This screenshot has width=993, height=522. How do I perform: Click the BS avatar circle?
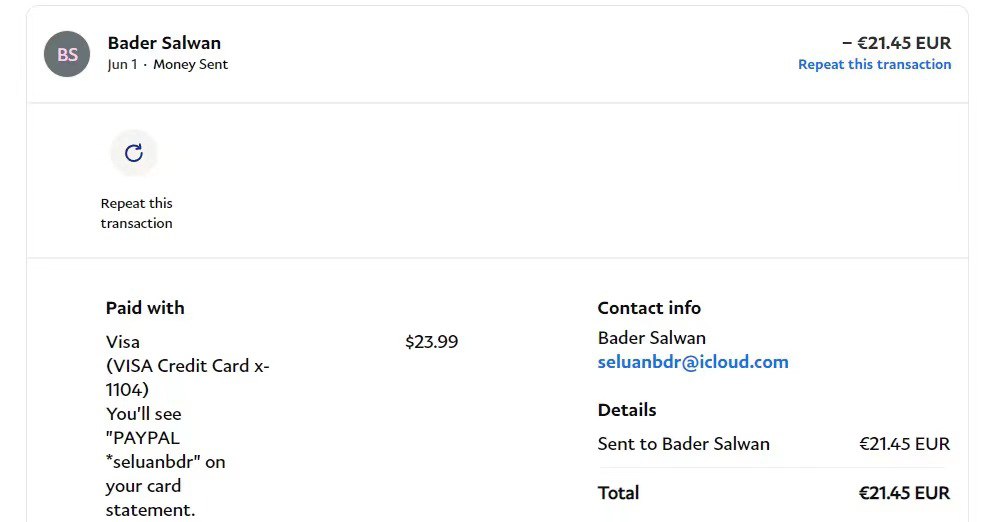pos(67,54)
